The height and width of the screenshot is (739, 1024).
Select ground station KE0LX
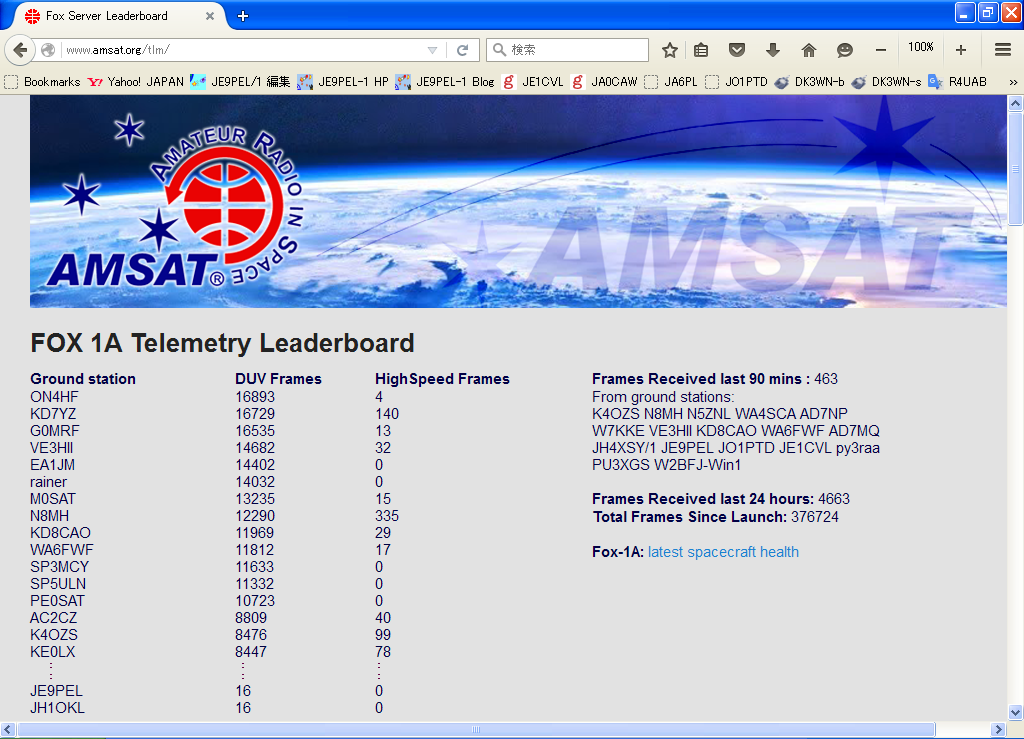[x=53, y=652]
